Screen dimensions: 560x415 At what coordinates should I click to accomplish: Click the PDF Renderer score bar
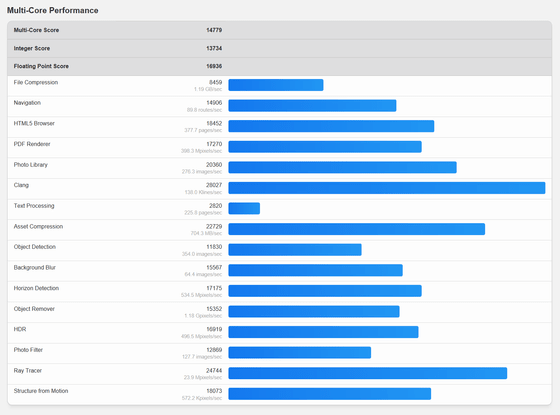coord(325,147)
